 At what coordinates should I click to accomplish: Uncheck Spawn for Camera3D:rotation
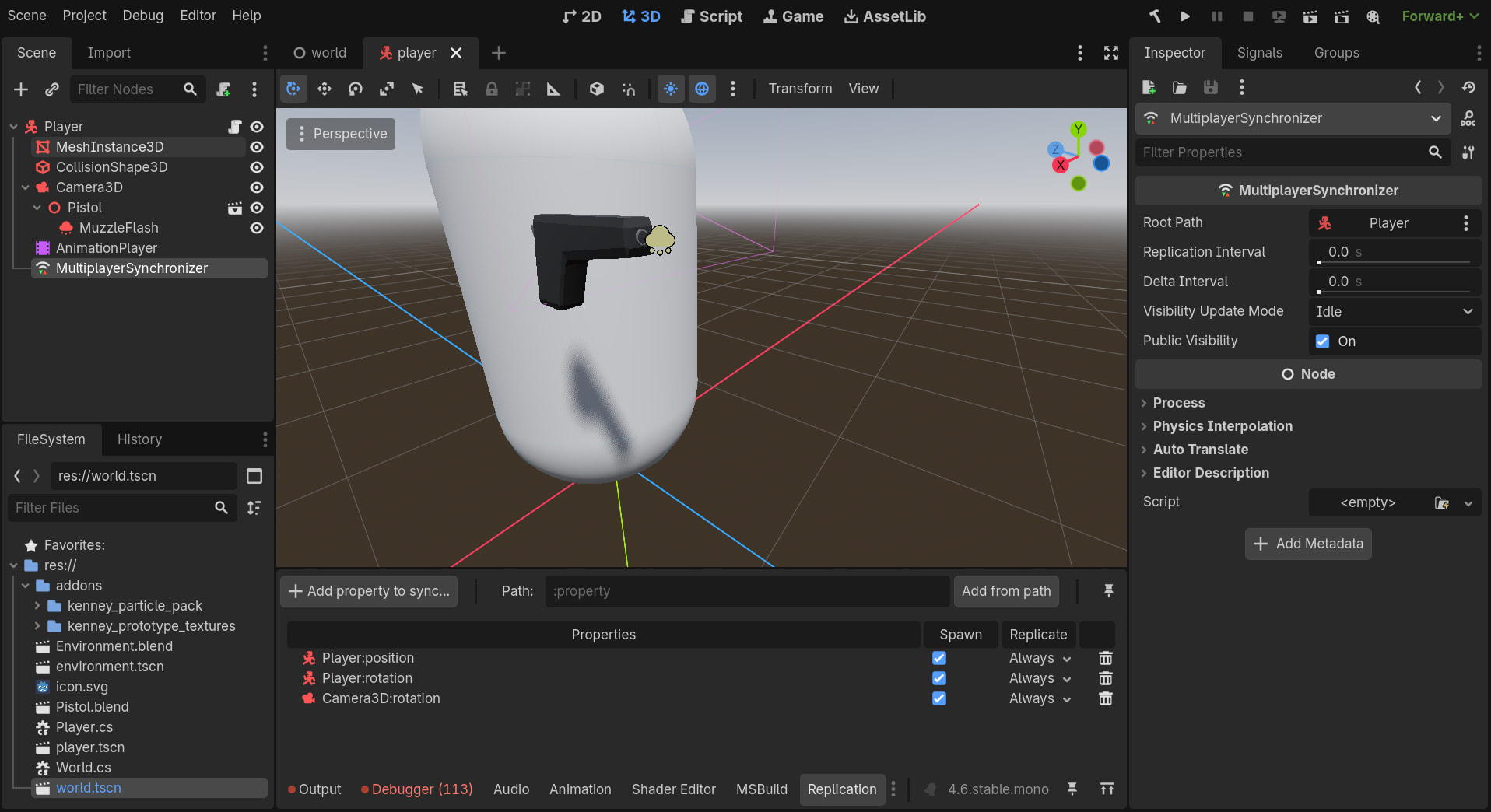coord(939,698)
